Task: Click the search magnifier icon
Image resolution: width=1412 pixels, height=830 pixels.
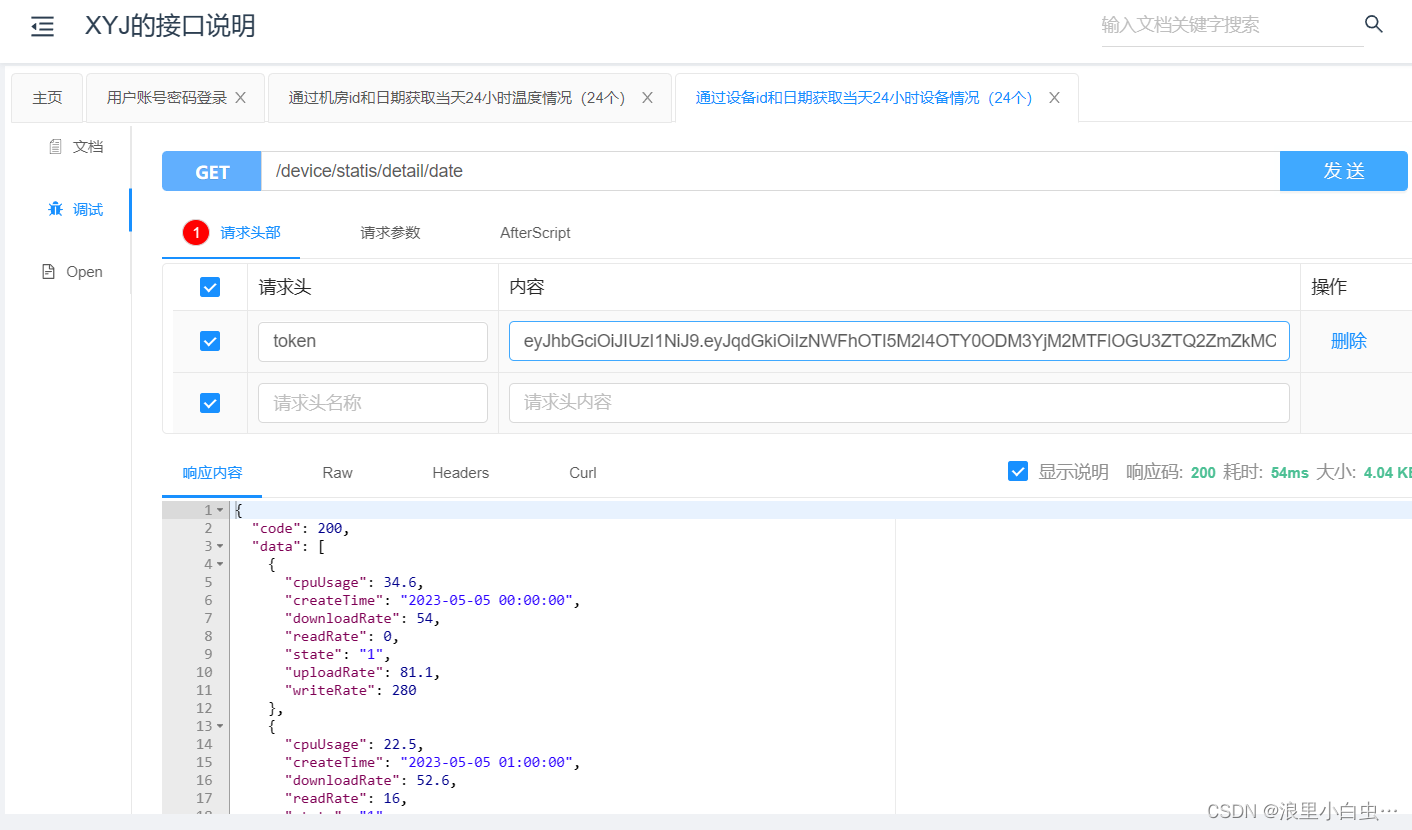Action: tap(1374, 24)
